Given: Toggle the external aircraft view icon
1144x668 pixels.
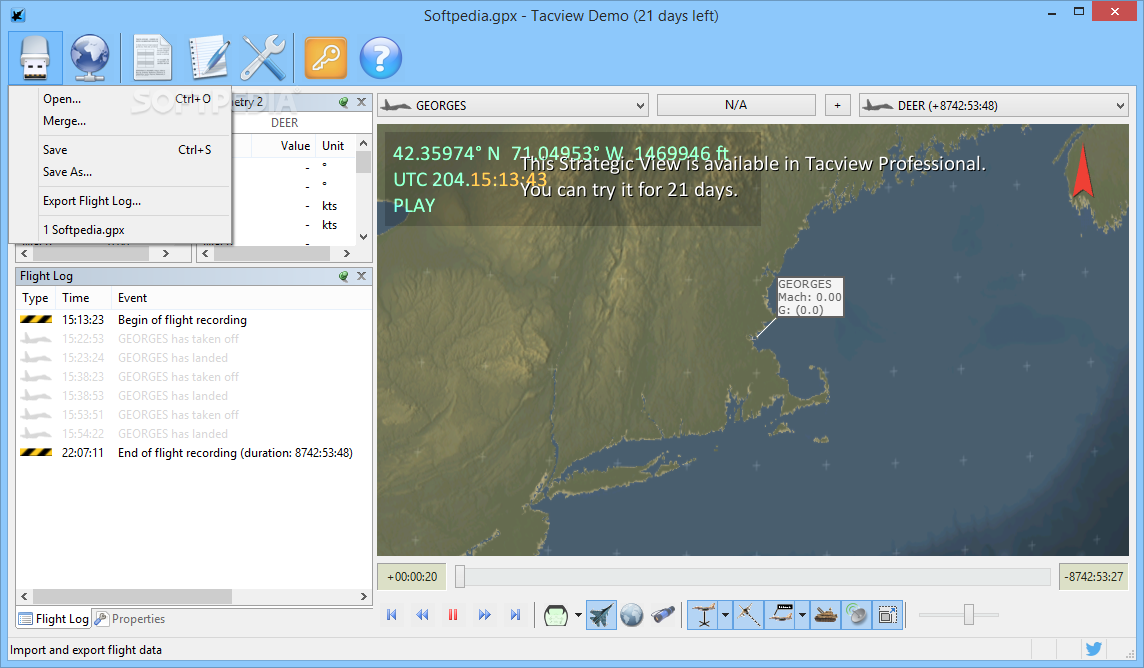Looking at the screenshot, I should (x=601, y=615).
